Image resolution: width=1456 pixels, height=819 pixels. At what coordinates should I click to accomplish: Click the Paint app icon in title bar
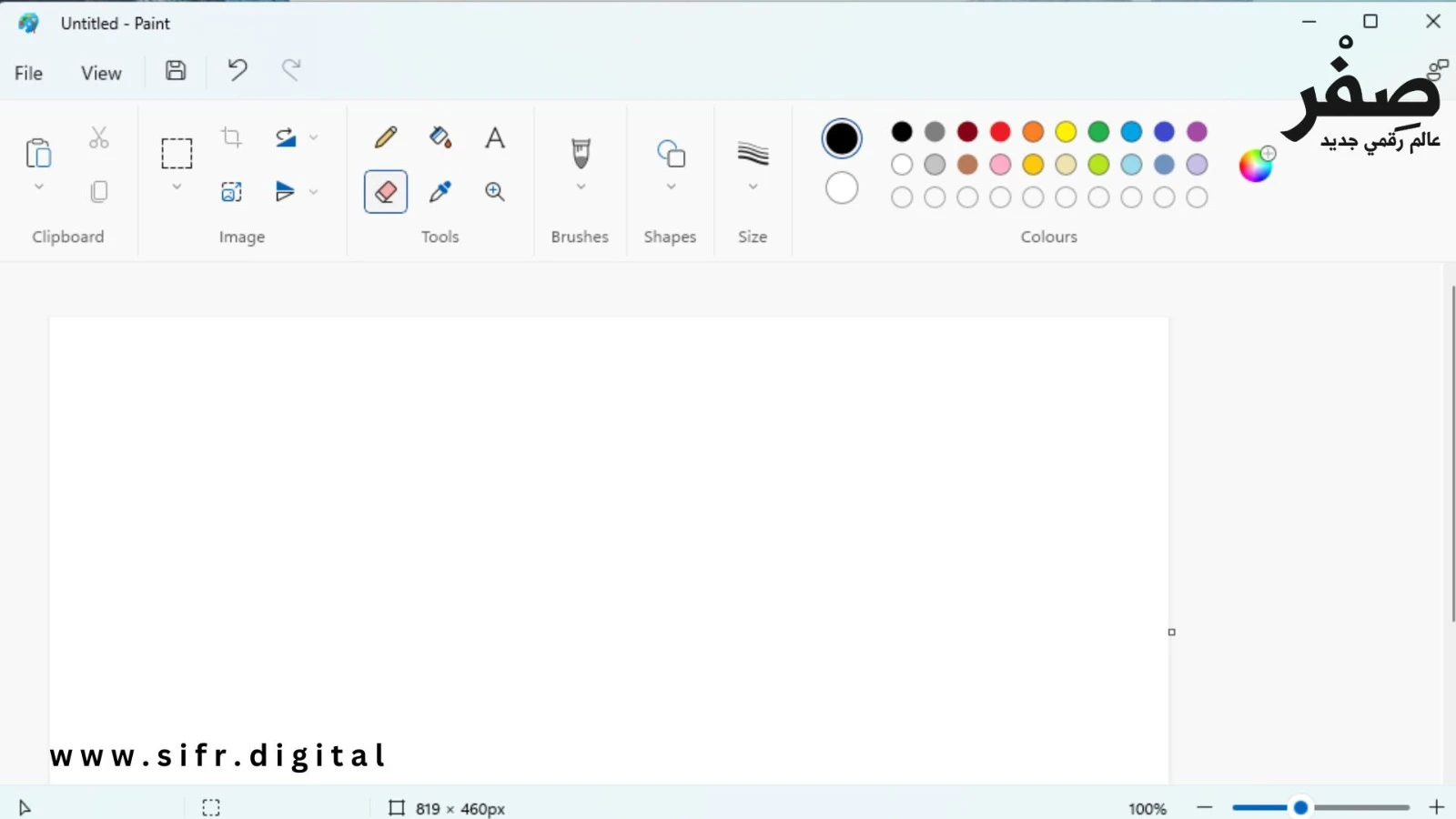tap(29, 24)
